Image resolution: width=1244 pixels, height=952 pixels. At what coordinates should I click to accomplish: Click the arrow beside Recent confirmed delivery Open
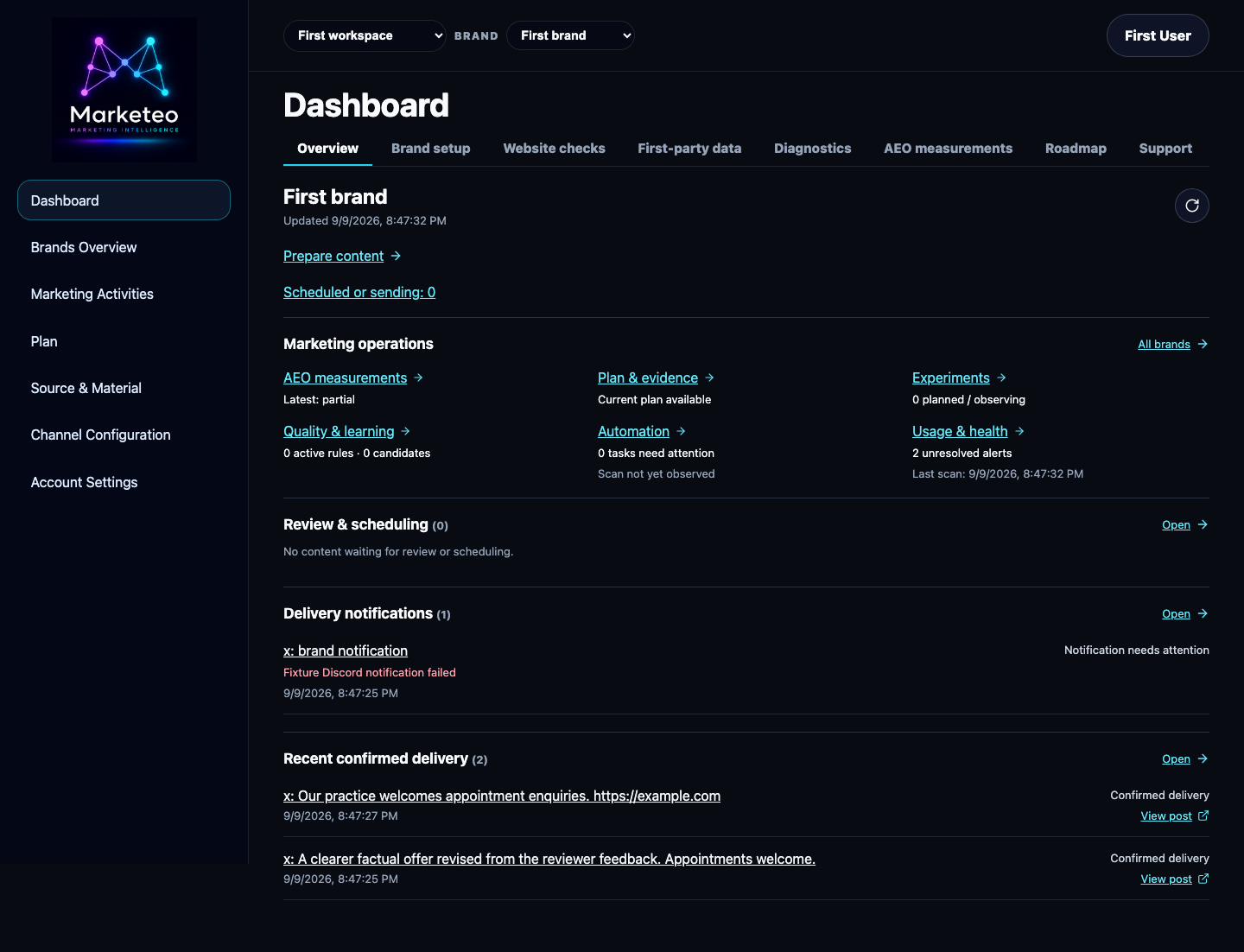[x=1203, y=758]
